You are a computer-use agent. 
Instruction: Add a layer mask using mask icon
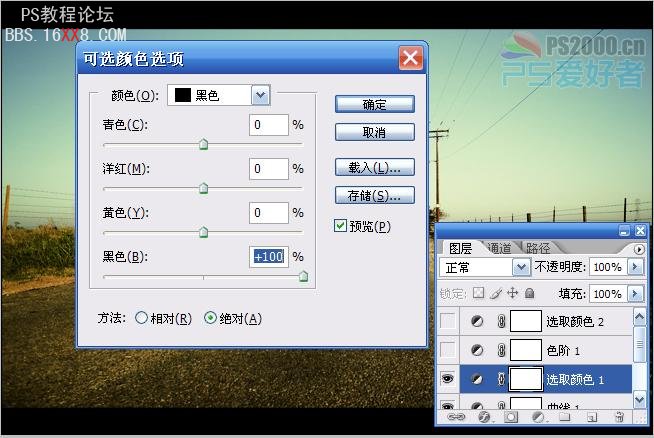coord(511,416)
